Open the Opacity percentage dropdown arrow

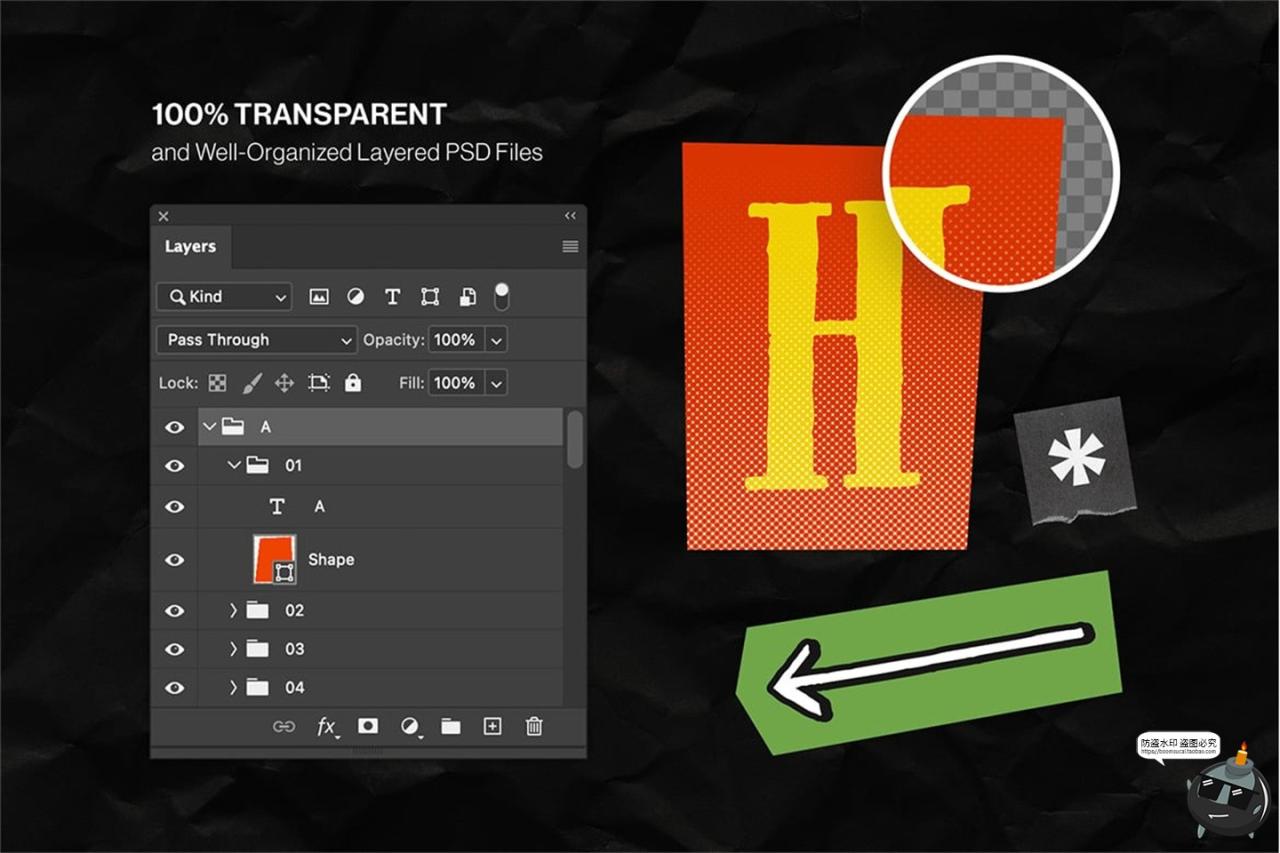pos(497,340)
